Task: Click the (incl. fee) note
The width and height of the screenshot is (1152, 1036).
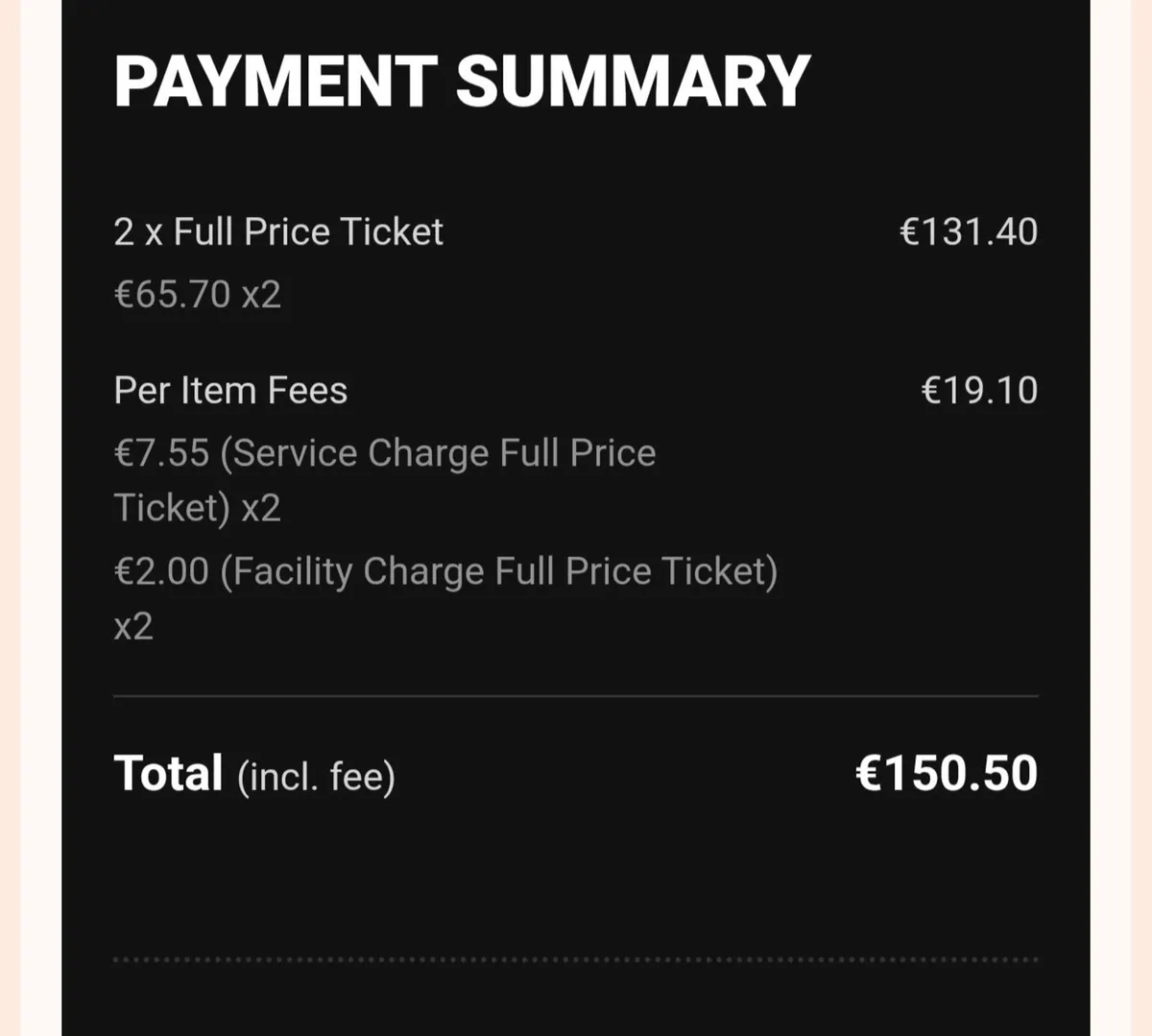Action: coord(317,777)
